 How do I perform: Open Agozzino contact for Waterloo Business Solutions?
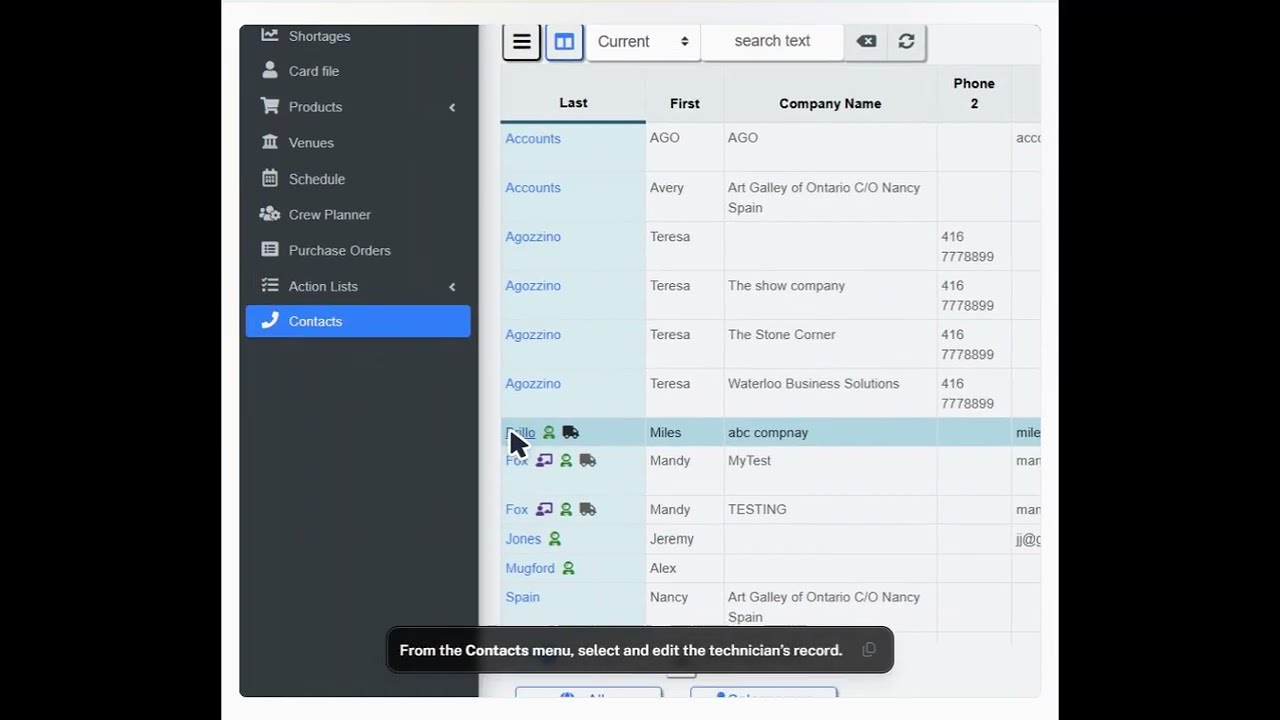click(533, 384)
